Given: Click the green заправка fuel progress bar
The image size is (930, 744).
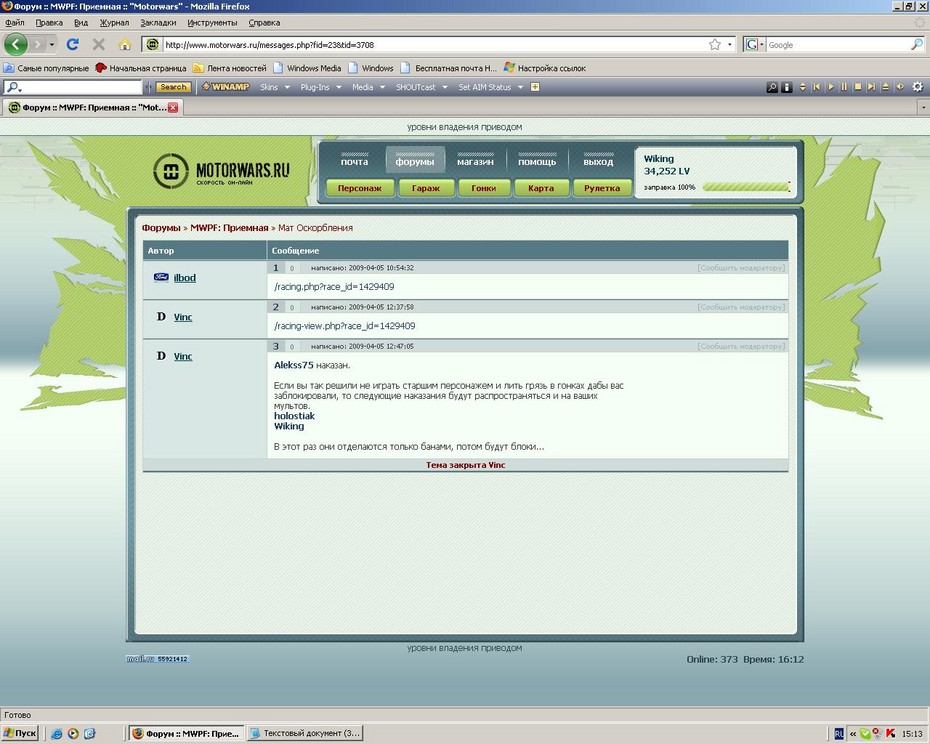Looking at the screenshot, I should (x=745, y=187).
